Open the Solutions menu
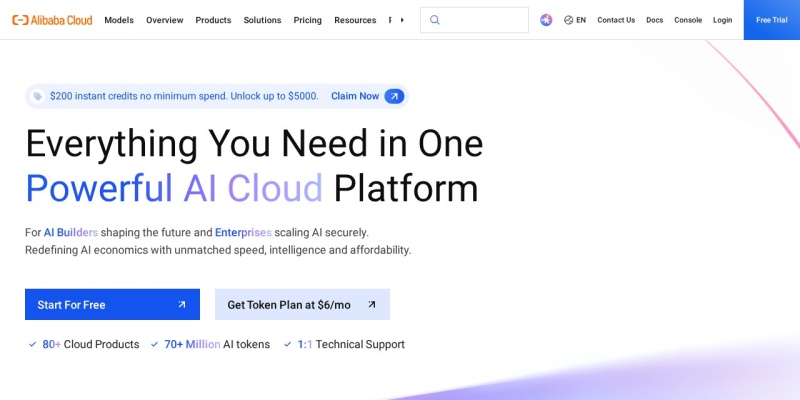Viewport: 800px width, 400px height. 262,20
